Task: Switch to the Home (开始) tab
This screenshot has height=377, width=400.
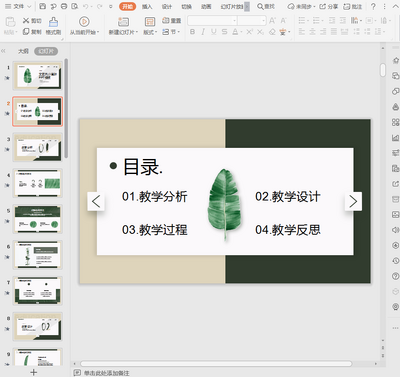Action: tap(127, 6)
